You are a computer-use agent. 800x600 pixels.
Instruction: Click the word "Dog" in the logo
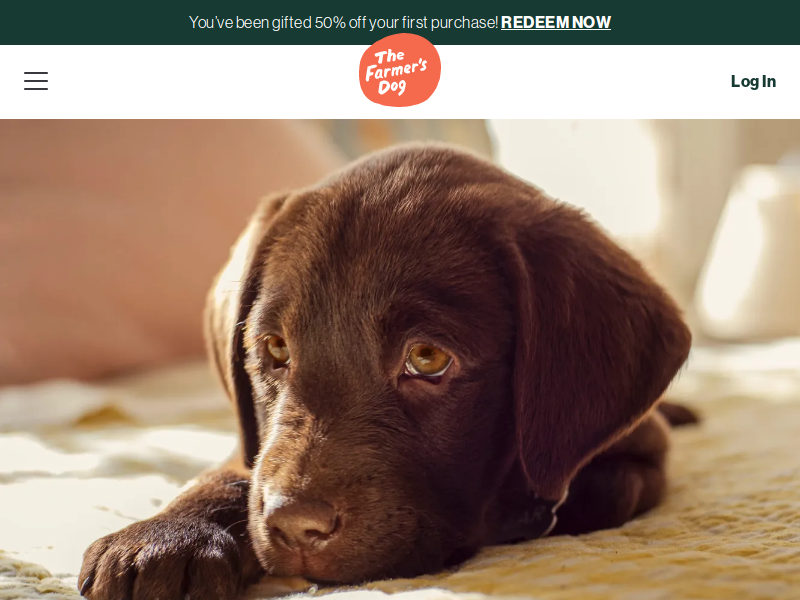pyautogui.click(x=392, y=87)
